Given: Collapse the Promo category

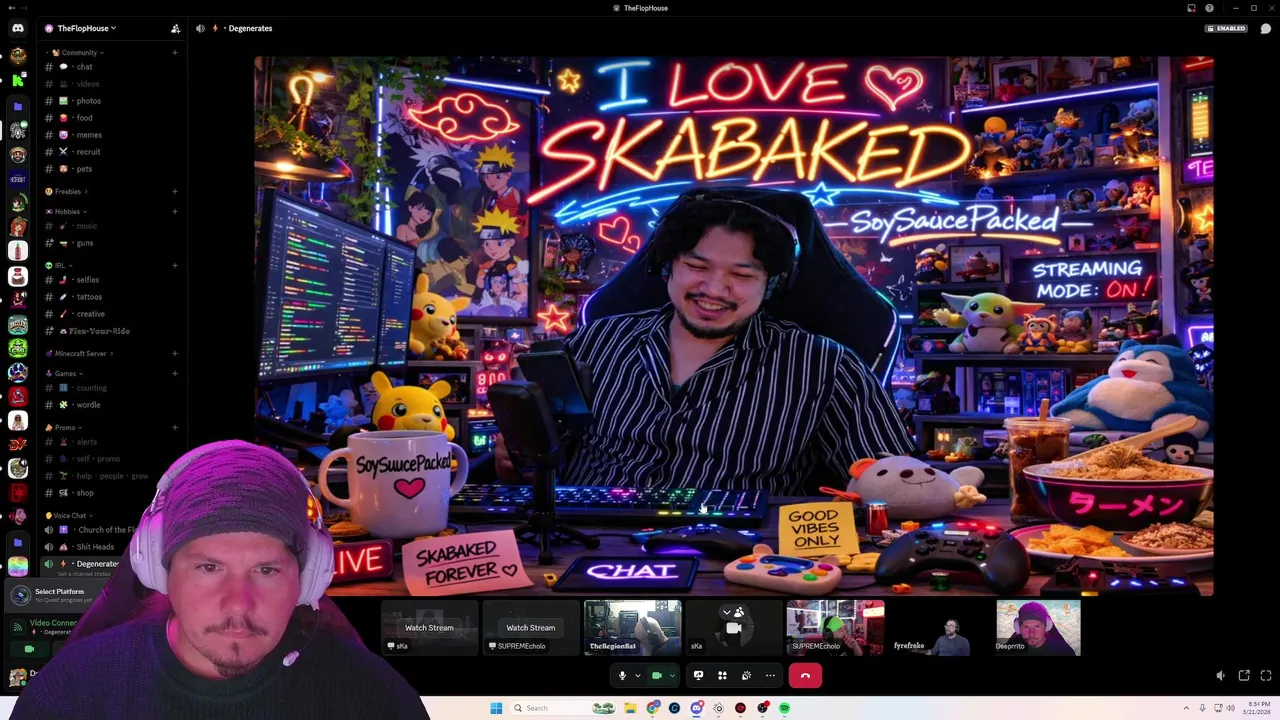Looking at the screenshot, I should [x=65, y=427].
